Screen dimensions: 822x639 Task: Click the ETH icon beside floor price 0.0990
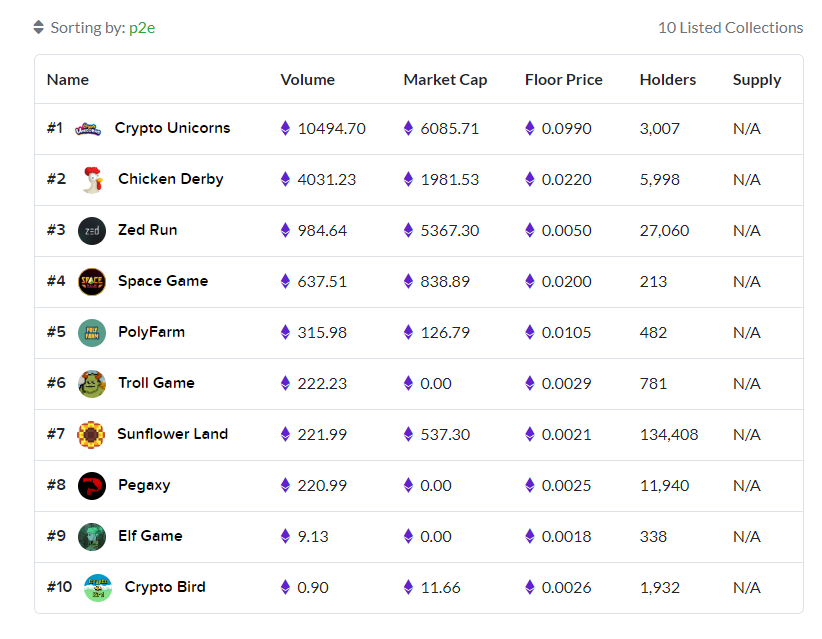(x=529, y=128)
